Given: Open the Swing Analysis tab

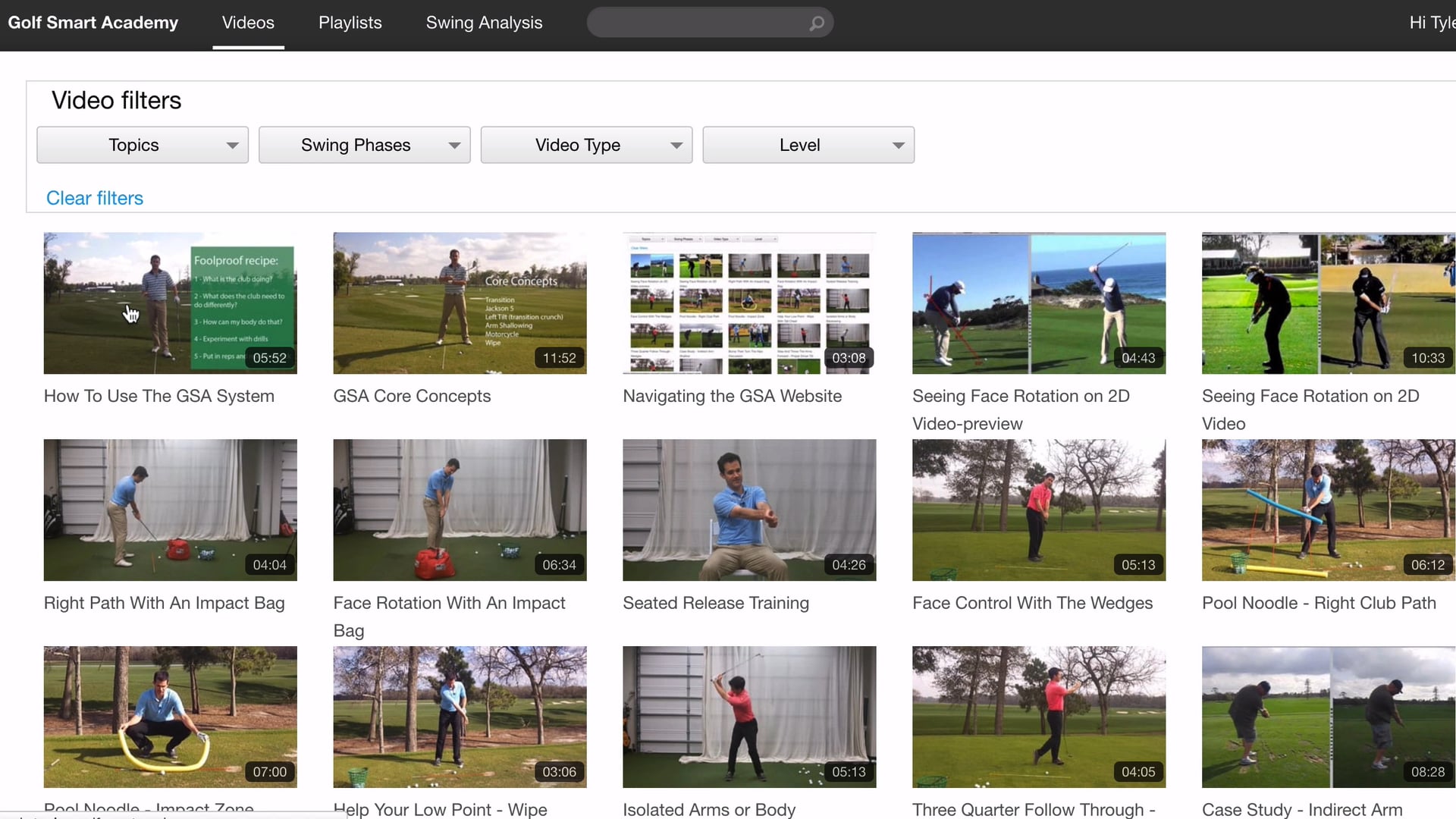Looking at the screenshot, I should pos(484,23).
